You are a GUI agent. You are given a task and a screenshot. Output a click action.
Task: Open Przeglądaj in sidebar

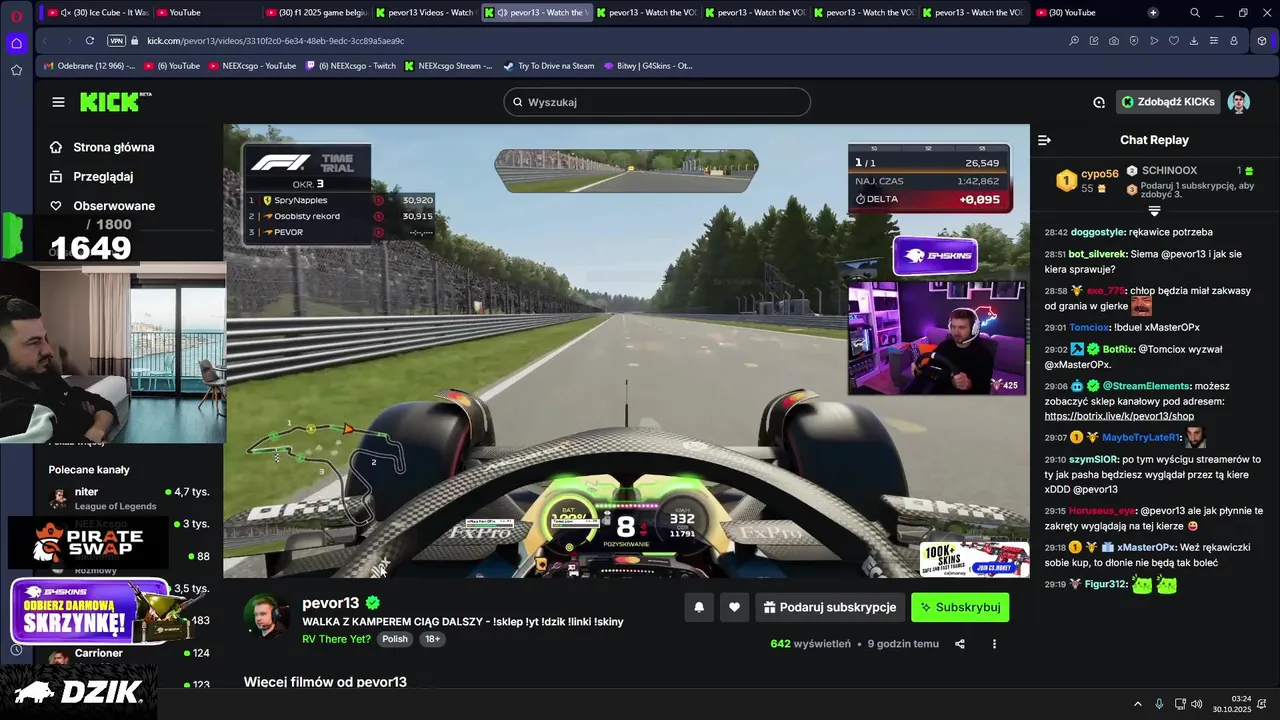[x=91, y=176]
